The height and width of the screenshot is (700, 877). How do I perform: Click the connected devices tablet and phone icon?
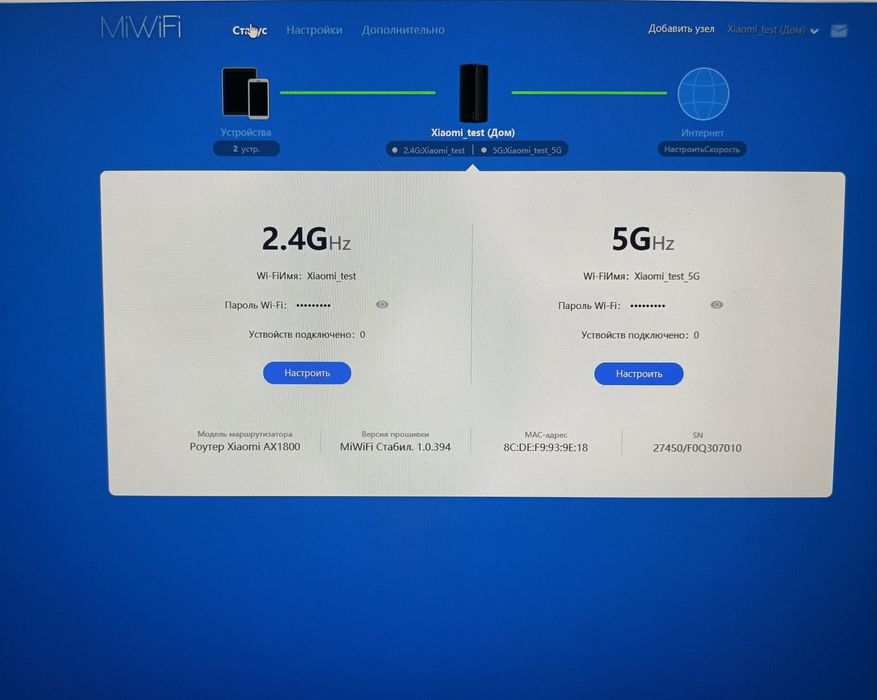pos(246,93)
